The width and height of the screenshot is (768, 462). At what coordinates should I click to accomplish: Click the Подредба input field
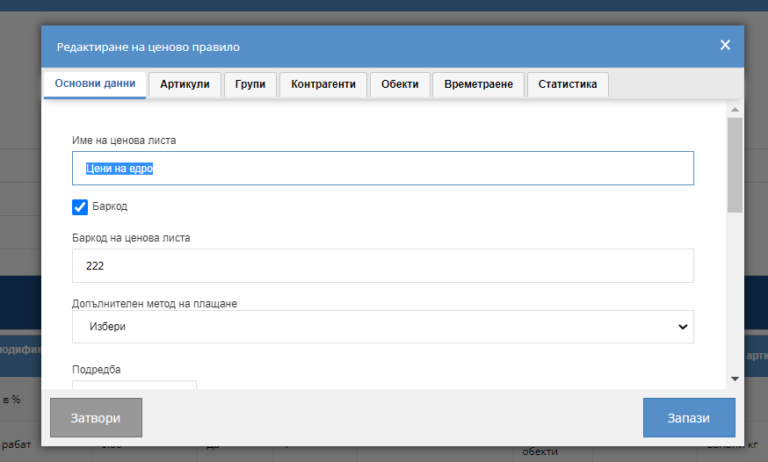[134, 384]
